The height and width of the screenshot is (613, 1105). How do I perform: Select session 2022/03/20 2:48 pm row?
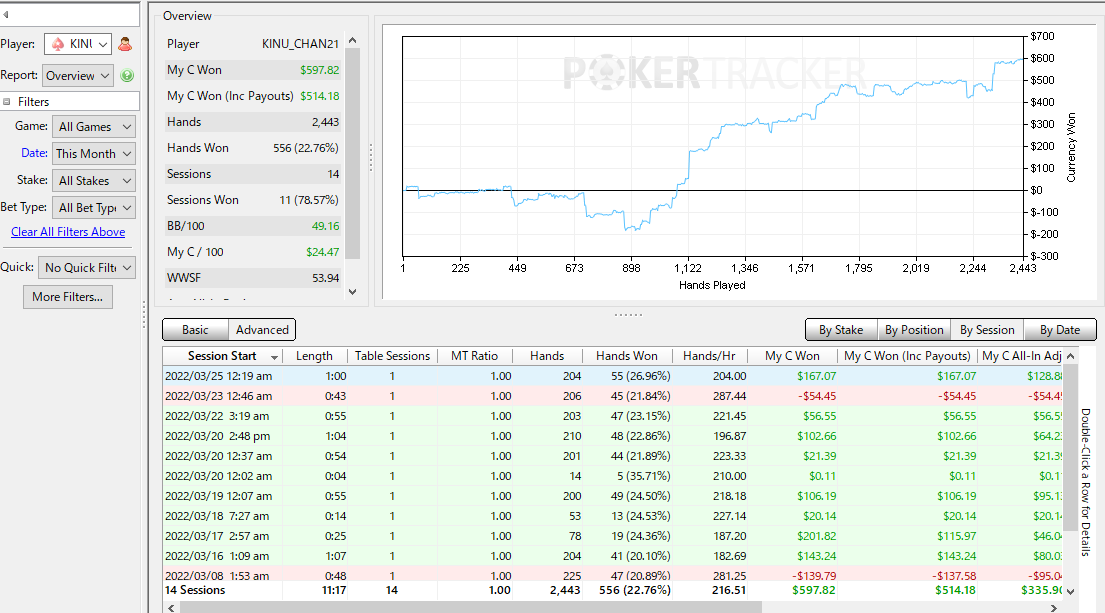tap(612, 436)
